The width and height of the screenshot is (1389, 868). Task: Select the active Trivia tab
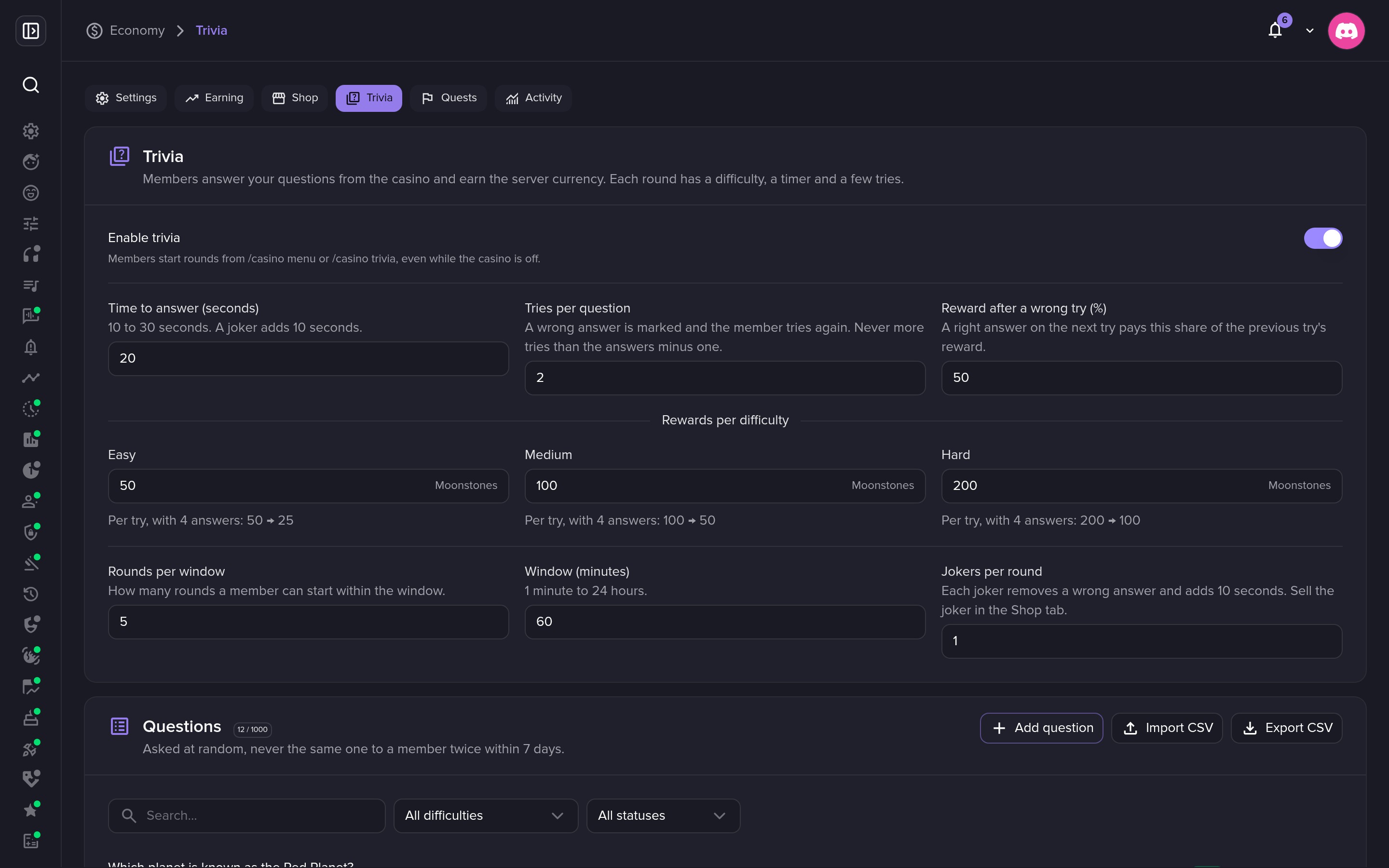(369, 98)
